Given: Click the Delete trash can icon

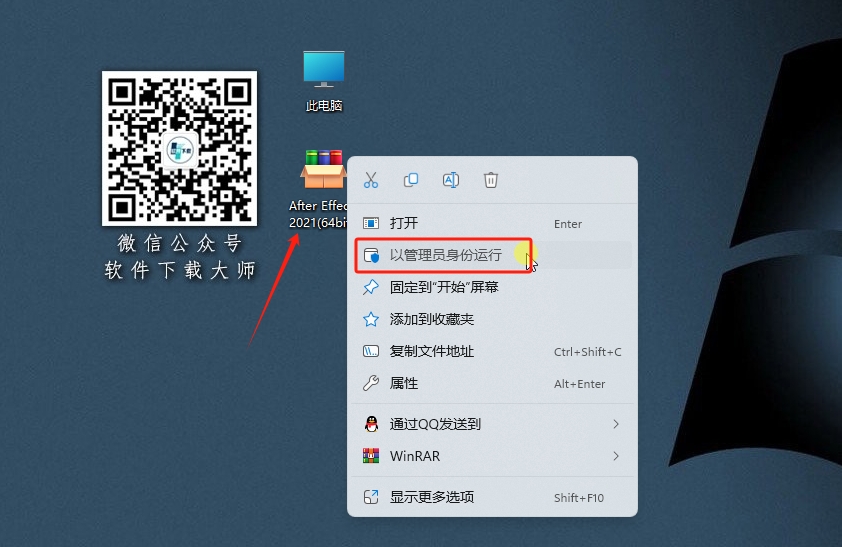Looking at the screenshot, I should (x=490, y=180).
